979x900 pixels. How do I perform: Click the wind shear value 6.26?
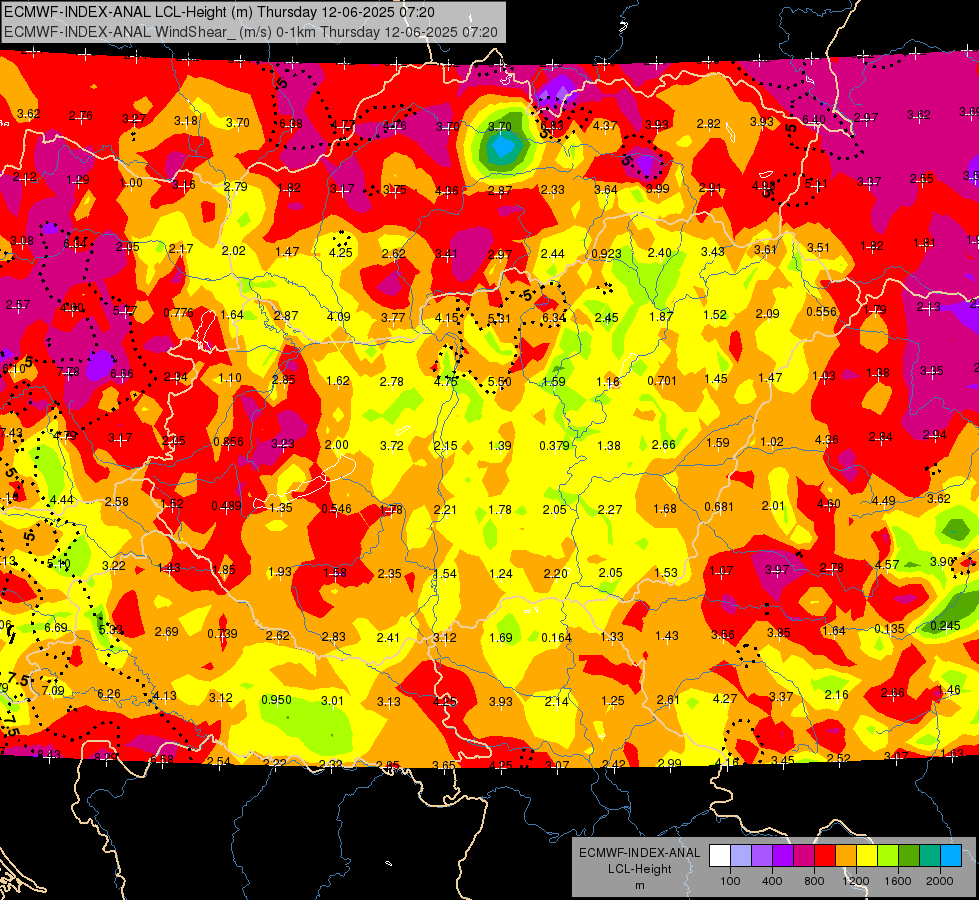click(109, 694)
